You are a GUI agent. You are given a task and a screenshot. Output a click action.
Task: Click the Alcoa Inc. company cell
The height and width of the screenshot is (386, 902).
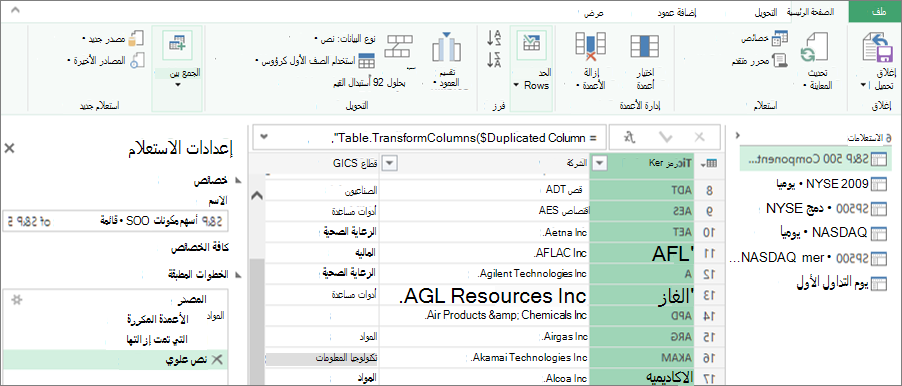(x=483, y=378)
